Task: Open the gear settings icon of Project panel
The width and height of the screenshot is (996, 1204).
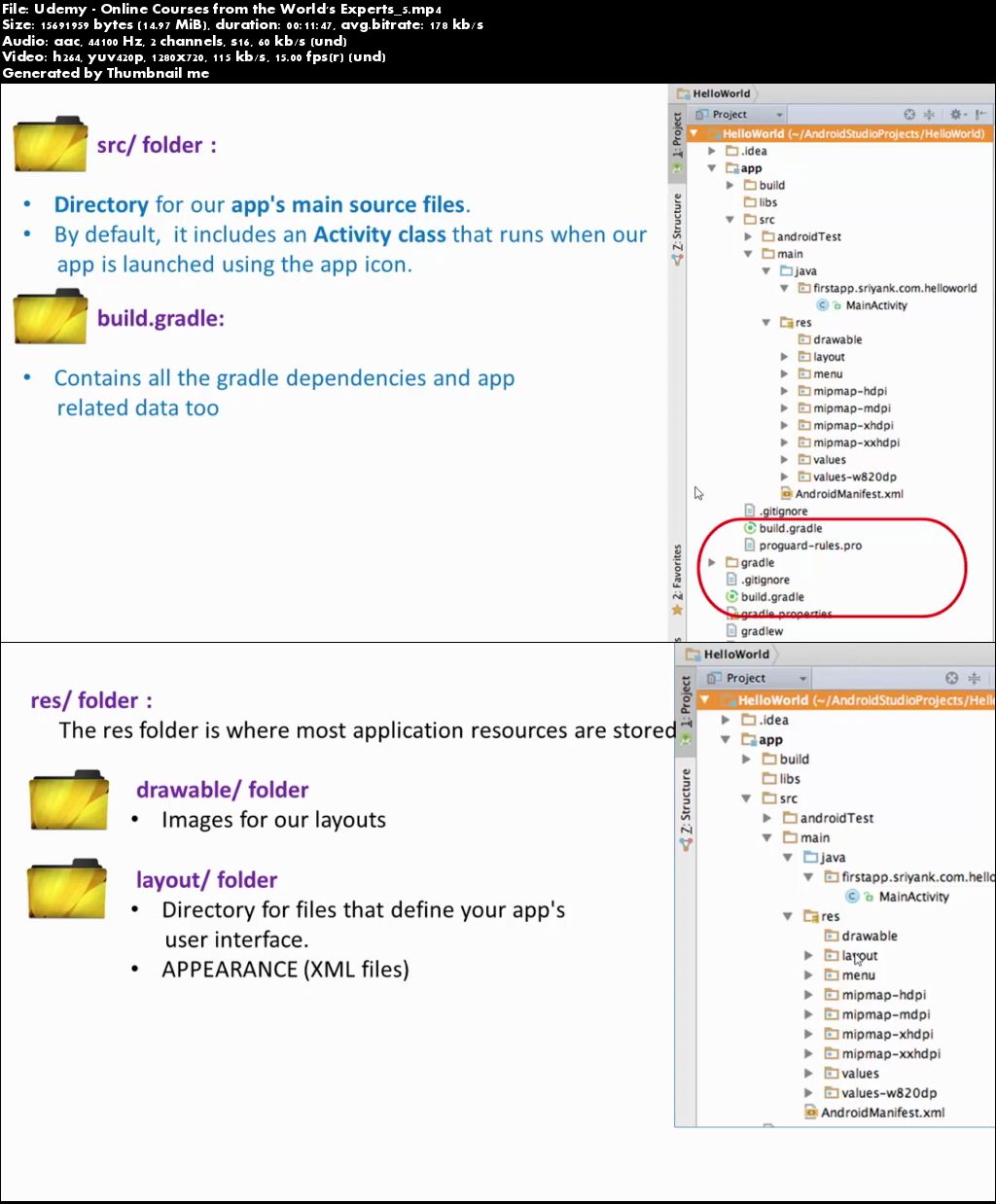Action: pos(956,115)
